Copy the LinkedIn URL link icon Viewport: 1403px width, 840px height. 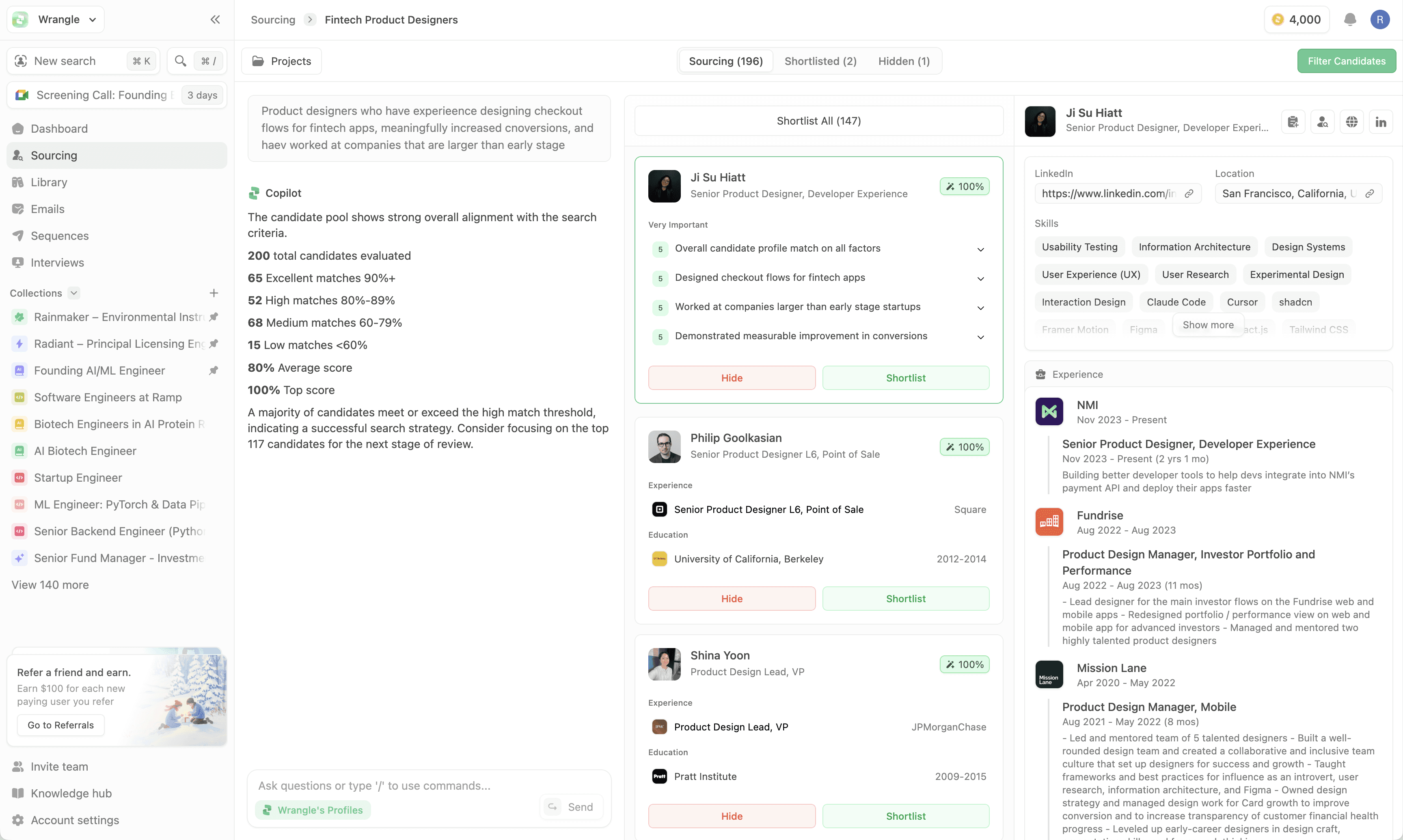click(x=1189, y=194)
